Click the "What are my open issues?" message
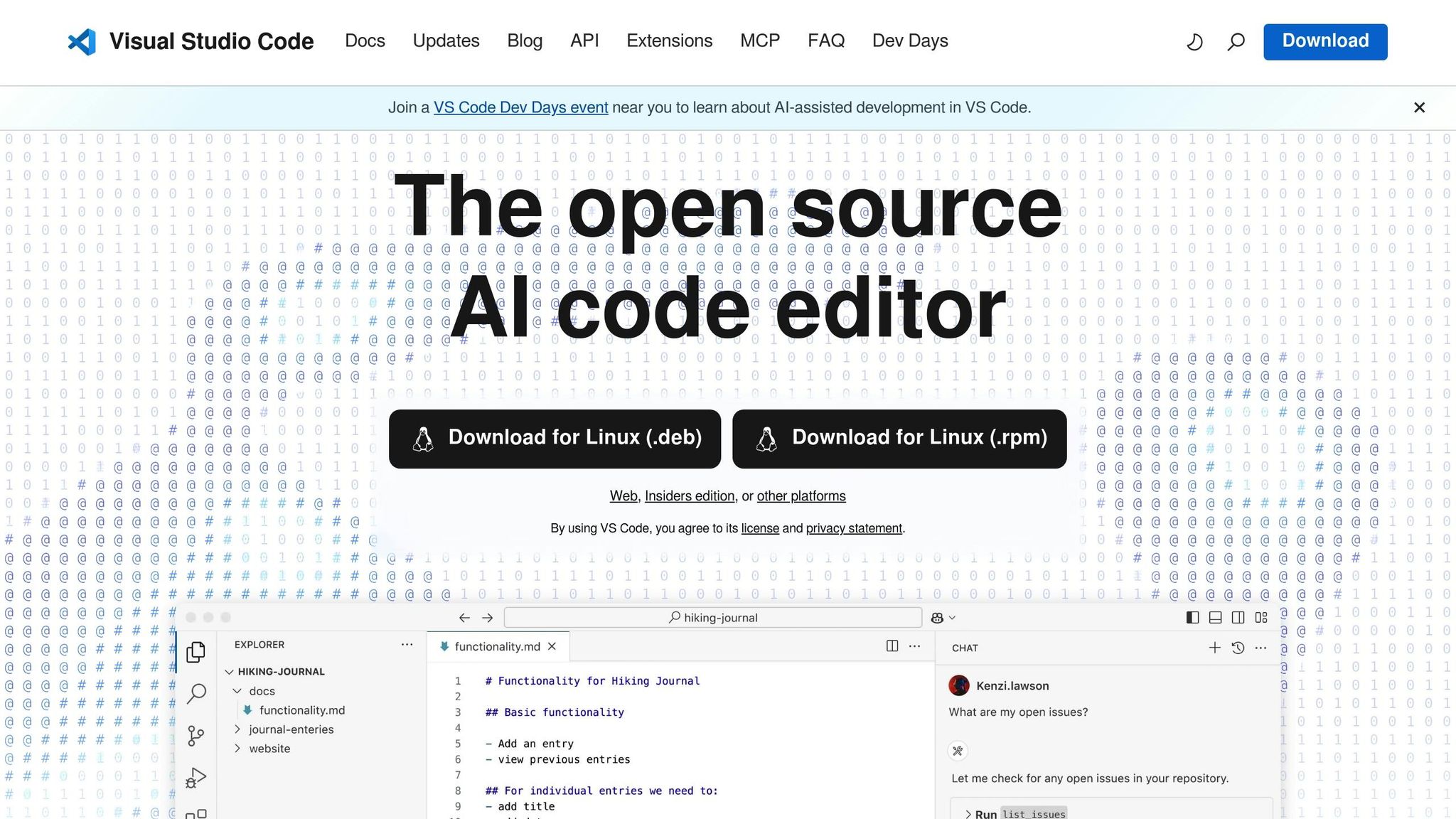Screen dimensions: 1456x819 (x=1018, y=712)
